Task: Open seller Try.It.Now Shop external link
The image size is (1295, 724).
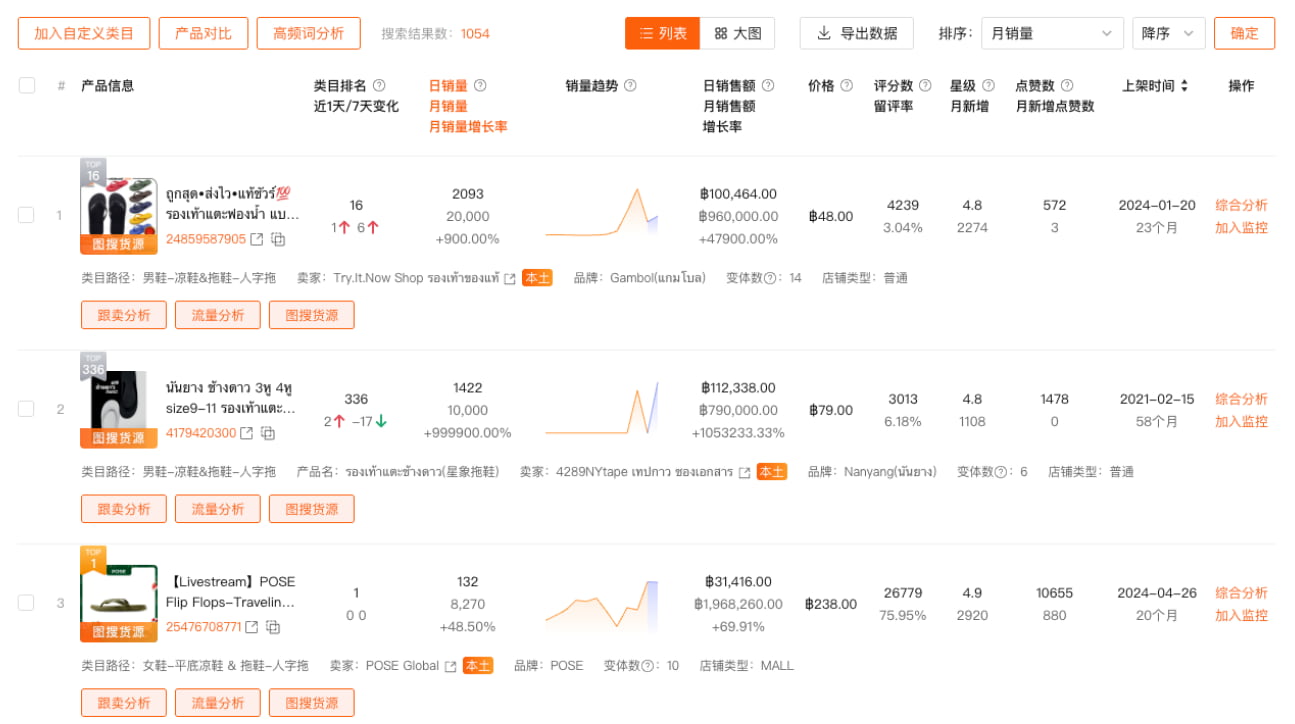Action: [x=512, y=277]
